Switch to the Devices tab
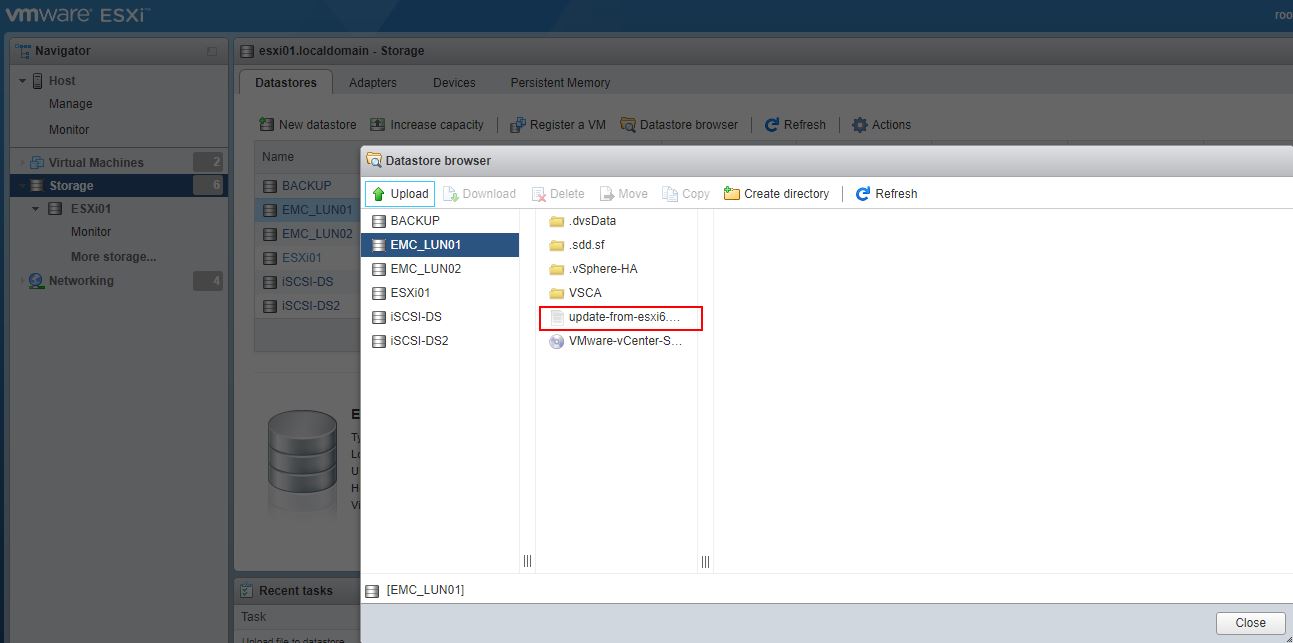 tap(454, 83)
